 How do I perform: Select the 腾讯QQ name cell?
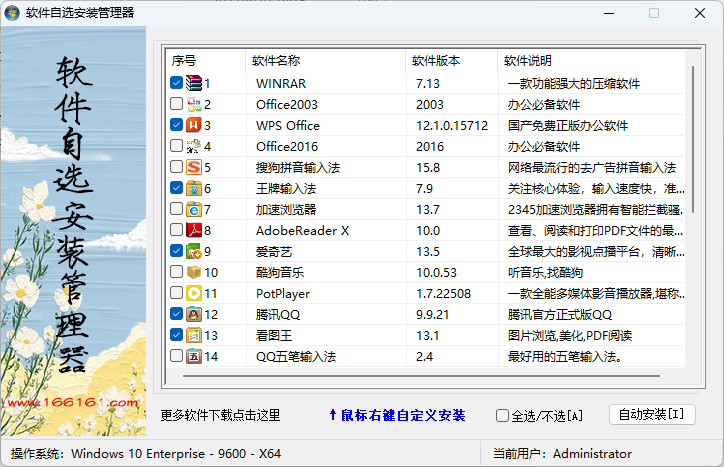[278, 315]
